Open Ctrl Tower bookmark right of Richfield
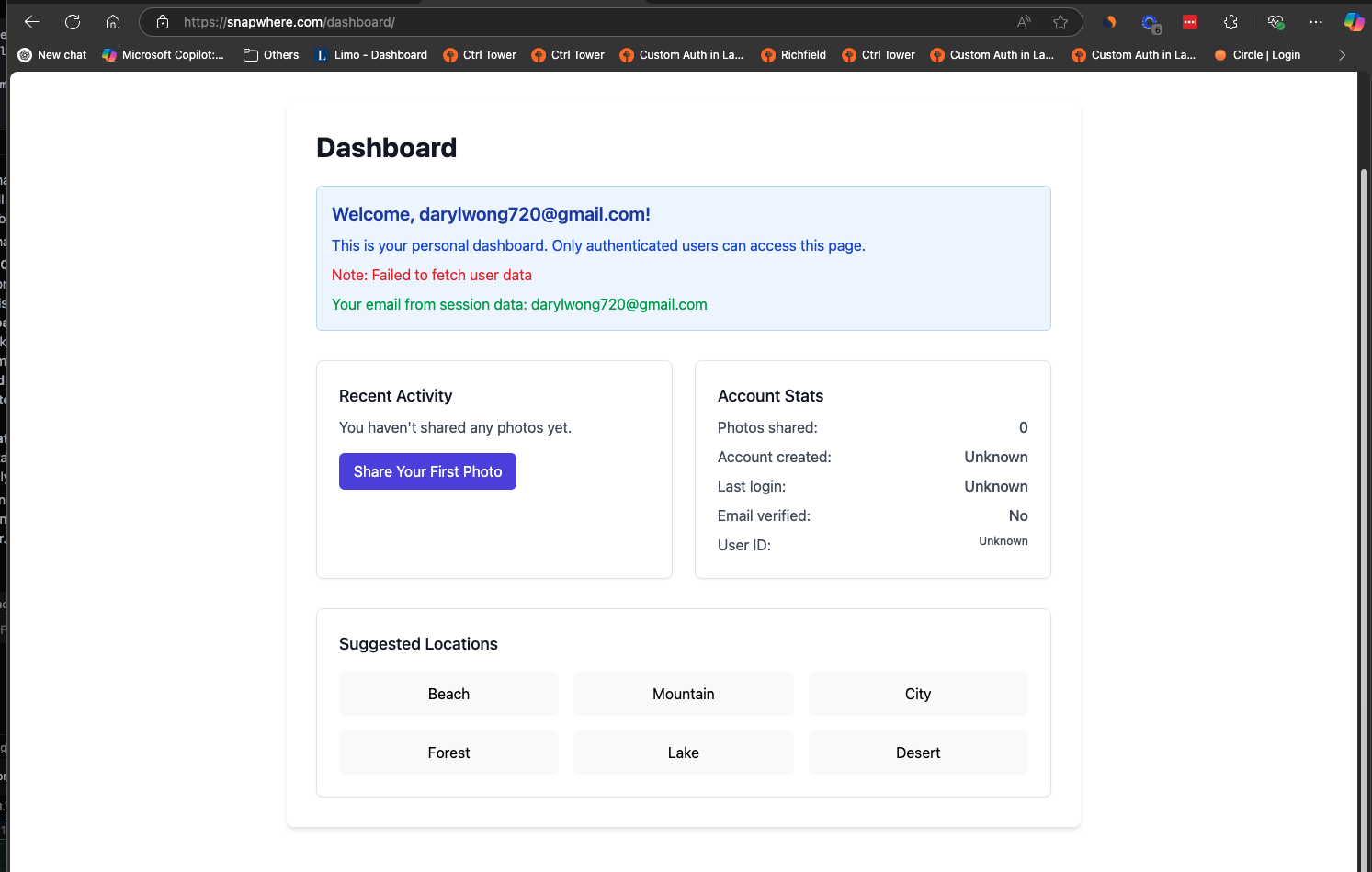Viewport: 1372px width, 872px height. (x=879, y=55)
